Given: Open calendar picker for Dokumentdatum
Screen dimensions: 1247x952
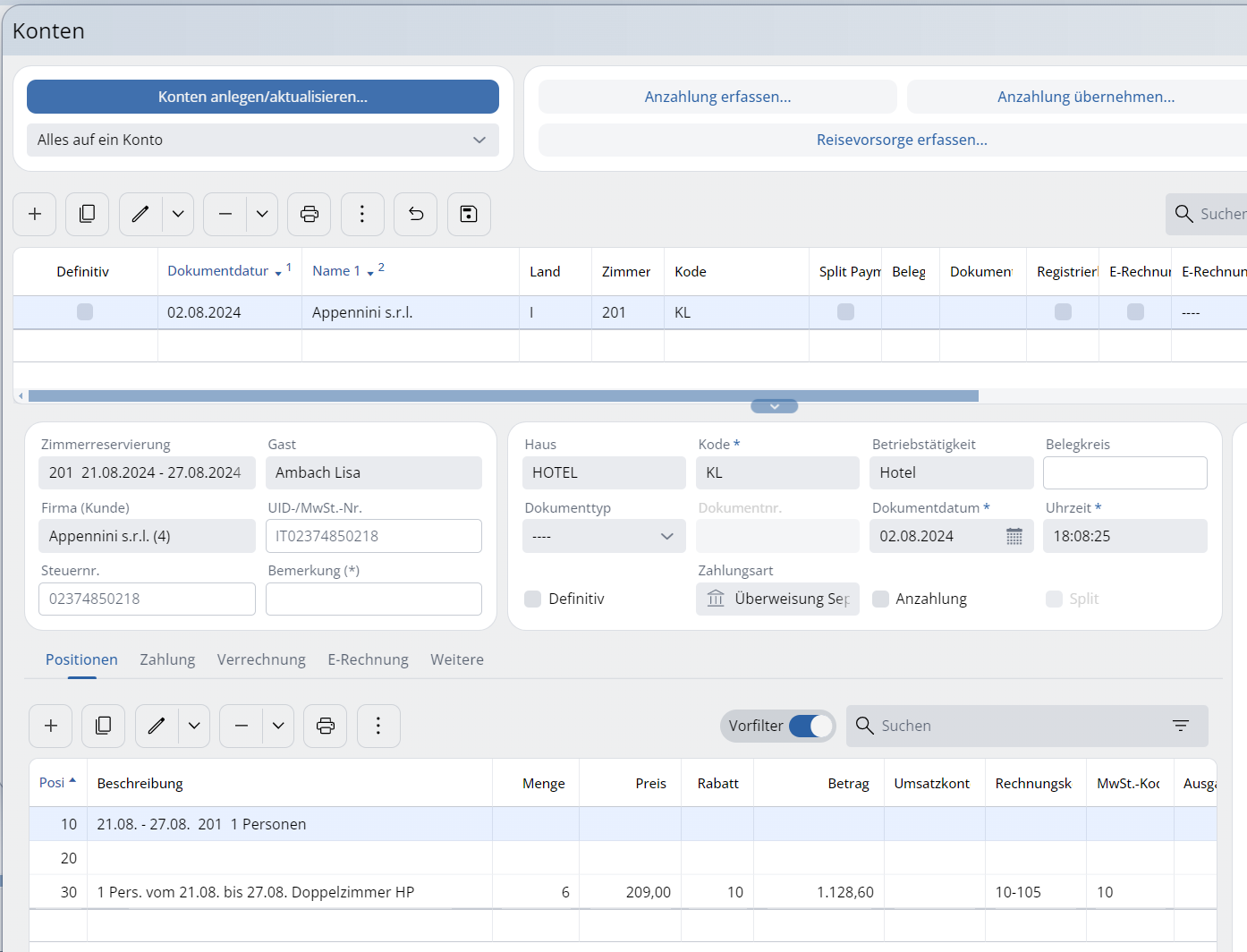Looking at the screenshot, I should click(1014, 536).
